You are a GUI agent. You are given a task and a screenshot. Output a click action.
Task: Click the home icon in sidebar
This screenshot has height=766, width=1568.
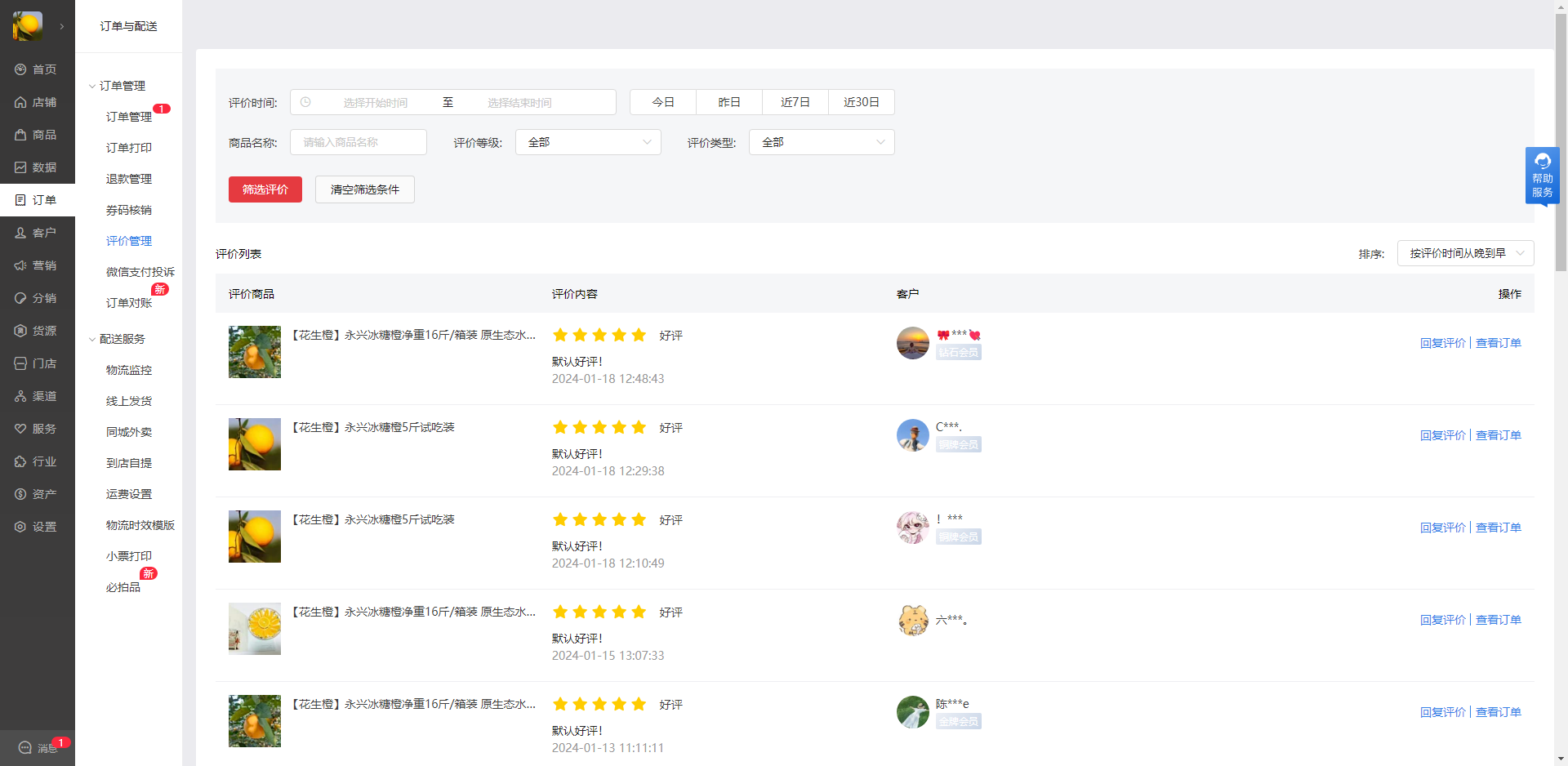(20, 69)
